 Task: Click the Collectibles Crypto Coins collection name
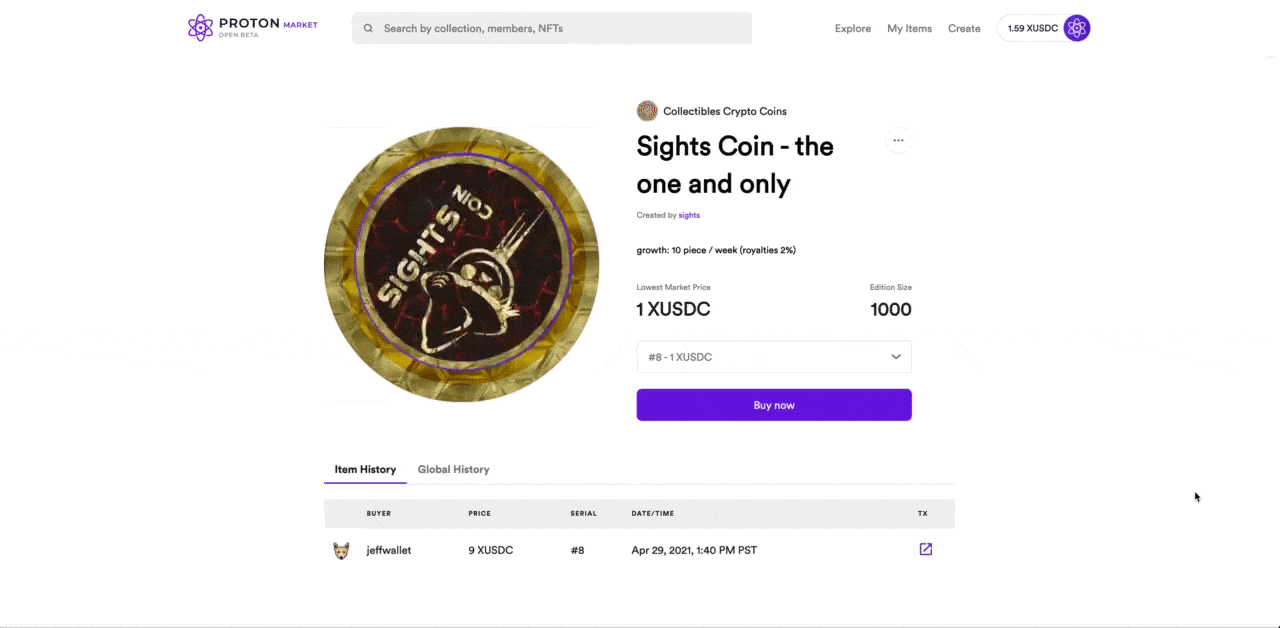725,111
